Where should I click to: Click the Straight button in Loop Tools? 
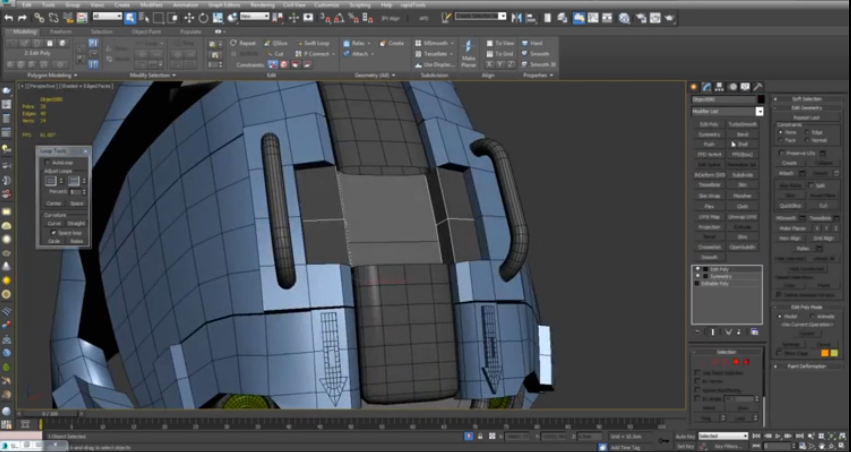point(77,224)
